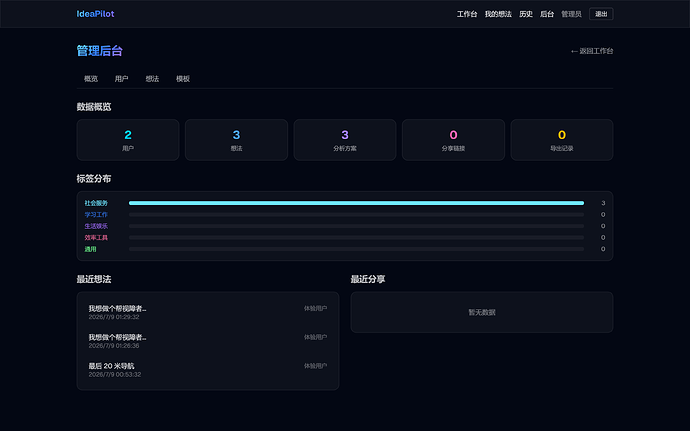Go to 我的想法 in the navigation bar
This screenshot has height=431, width=690.
[x=498, y=14]
